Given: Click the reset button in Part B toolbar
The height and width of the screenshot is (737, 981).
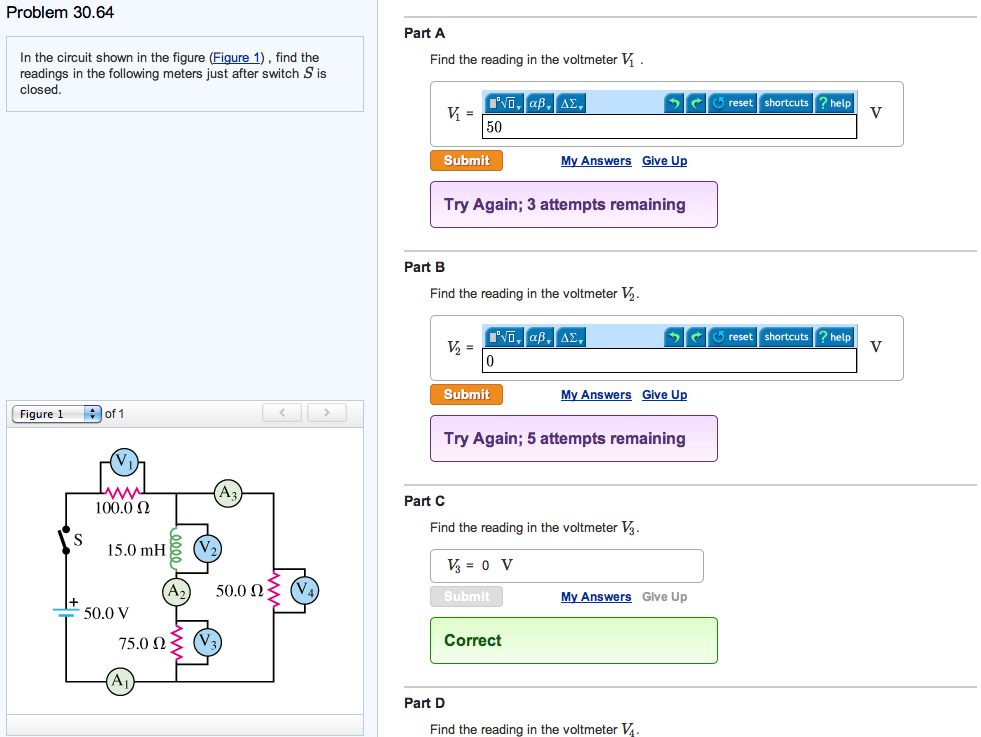Looking at the screenshot, I should point(733,337).
